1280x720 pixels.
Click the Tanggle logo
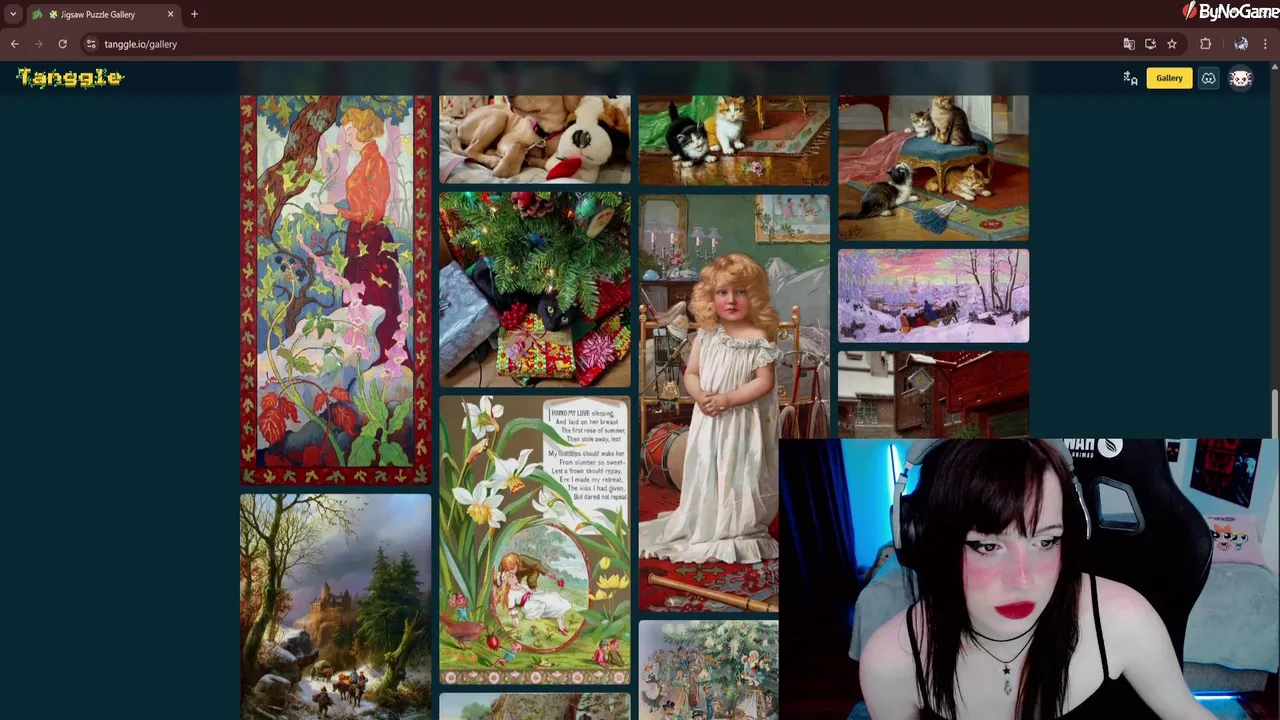tap(70, 77)
